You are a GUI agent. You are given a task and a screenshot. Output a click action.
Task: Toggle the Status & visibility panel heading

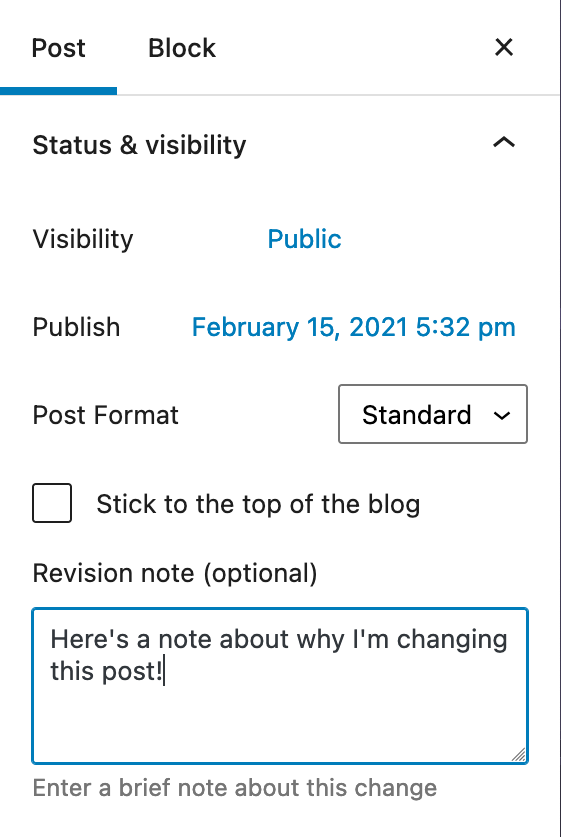(280, 144)
